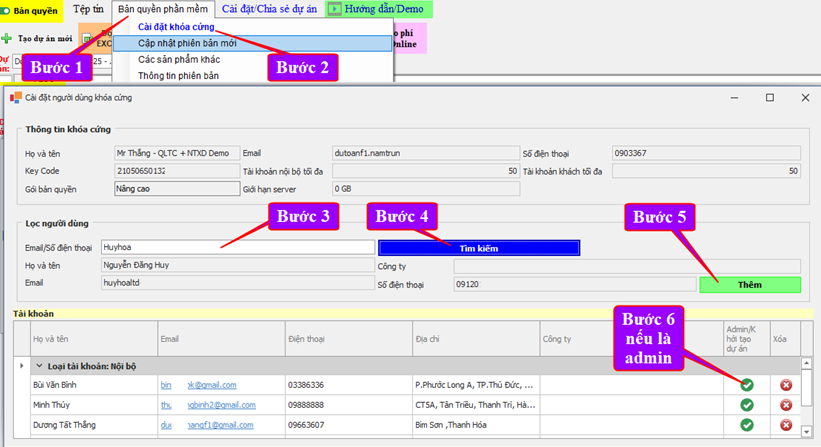Toggle the Bản quyền switch at top left

pyautogui.click(x=7, y=10)
